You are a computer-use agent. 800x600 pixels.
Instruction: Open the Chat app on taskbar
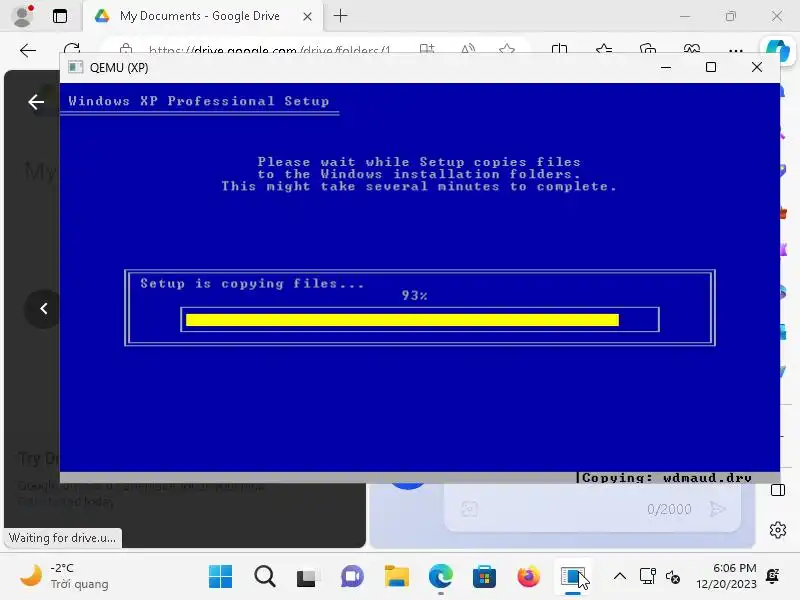point(352,577)
